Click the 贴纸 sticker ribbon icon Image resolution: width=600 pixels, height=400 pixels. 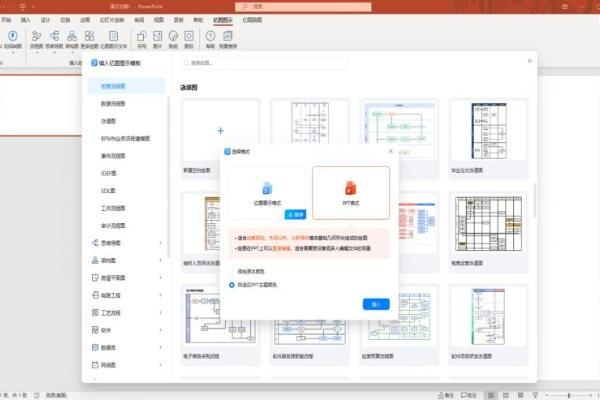pos(173,36)
